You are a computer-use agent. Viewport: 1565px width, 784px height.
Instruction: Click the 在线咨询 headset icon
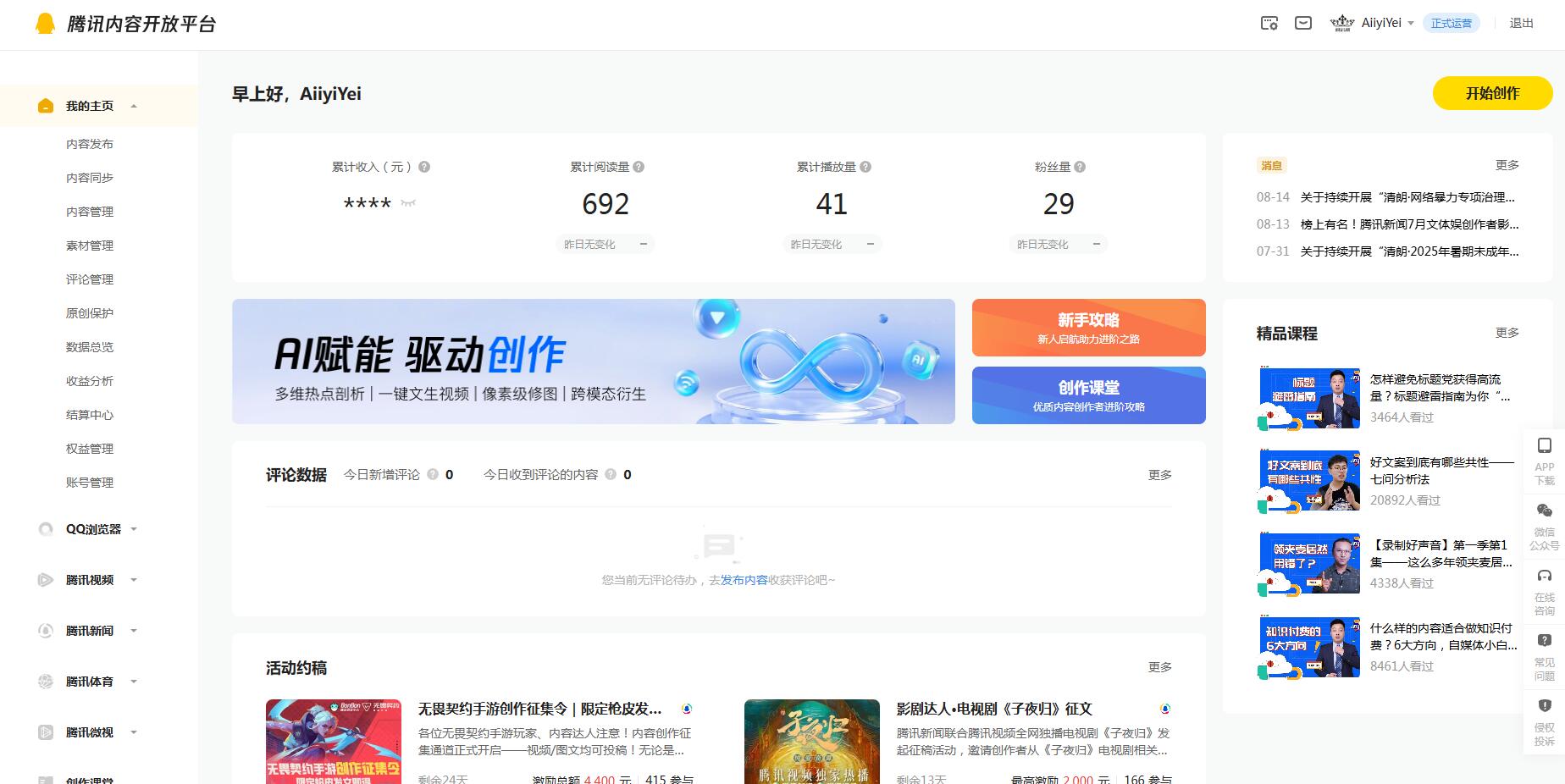(1545, 576)
